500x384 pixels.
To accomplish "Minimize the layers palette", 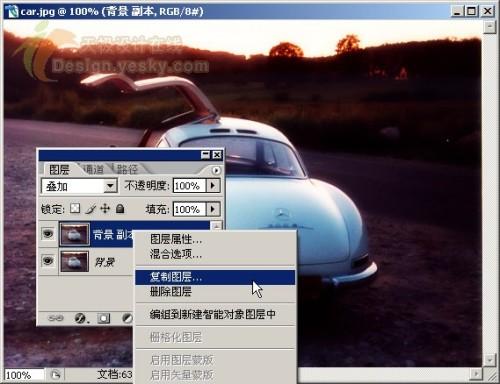I will point(206,155).
